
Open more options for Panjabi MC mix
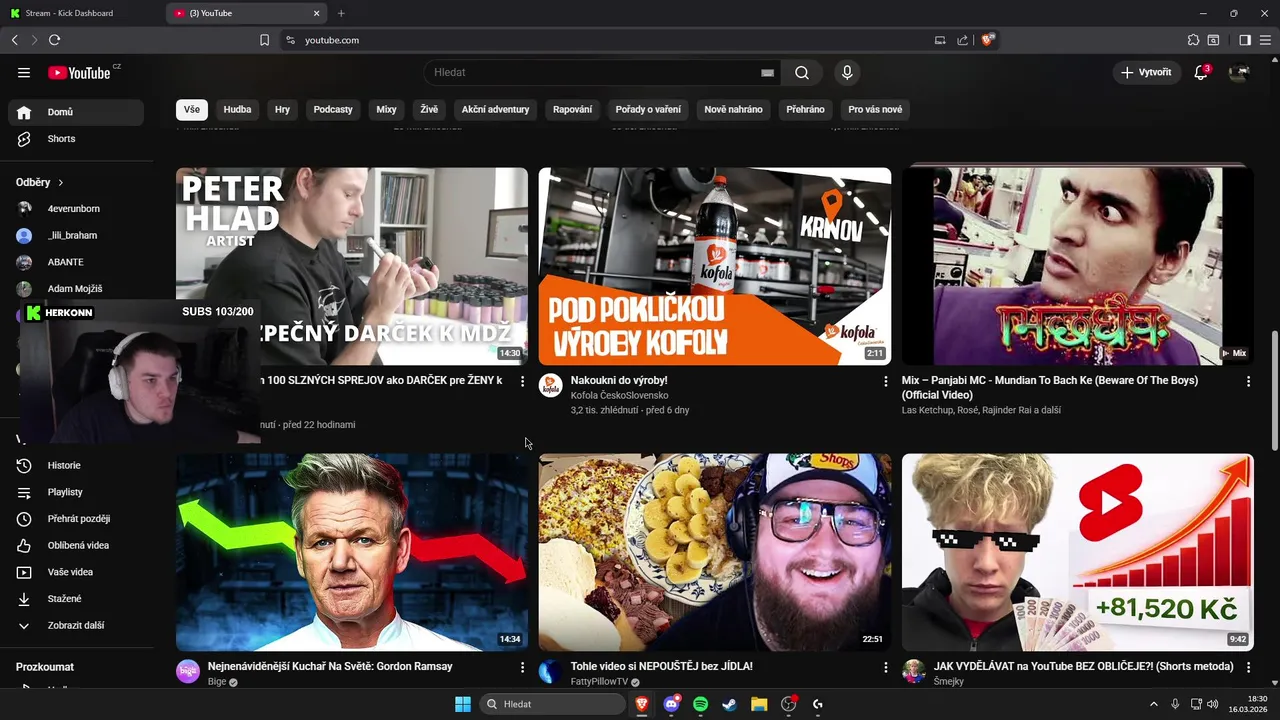coord(1248,381)
